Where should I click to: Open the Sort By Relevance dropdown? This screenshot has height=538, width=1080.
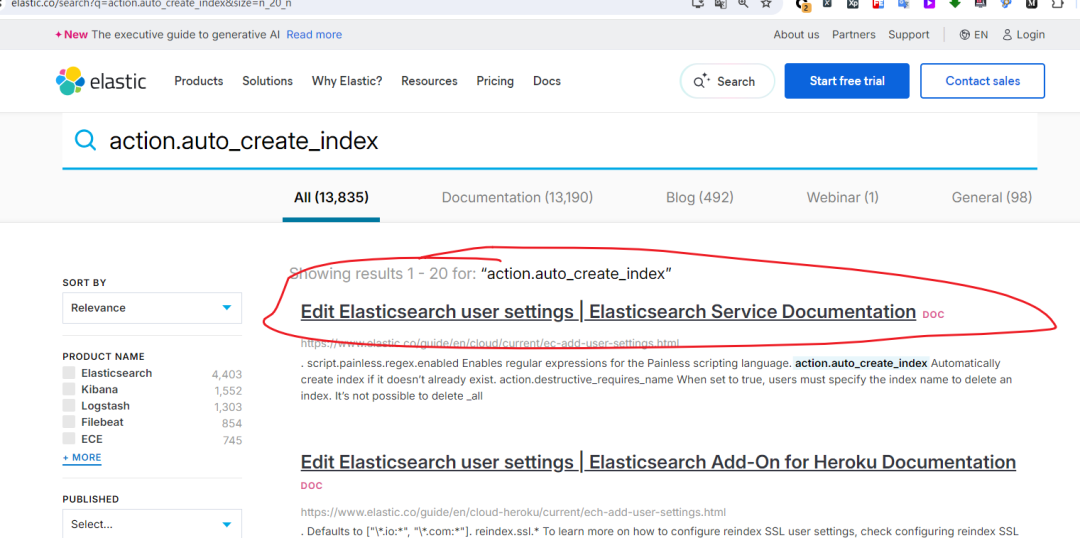click(152, 308)
